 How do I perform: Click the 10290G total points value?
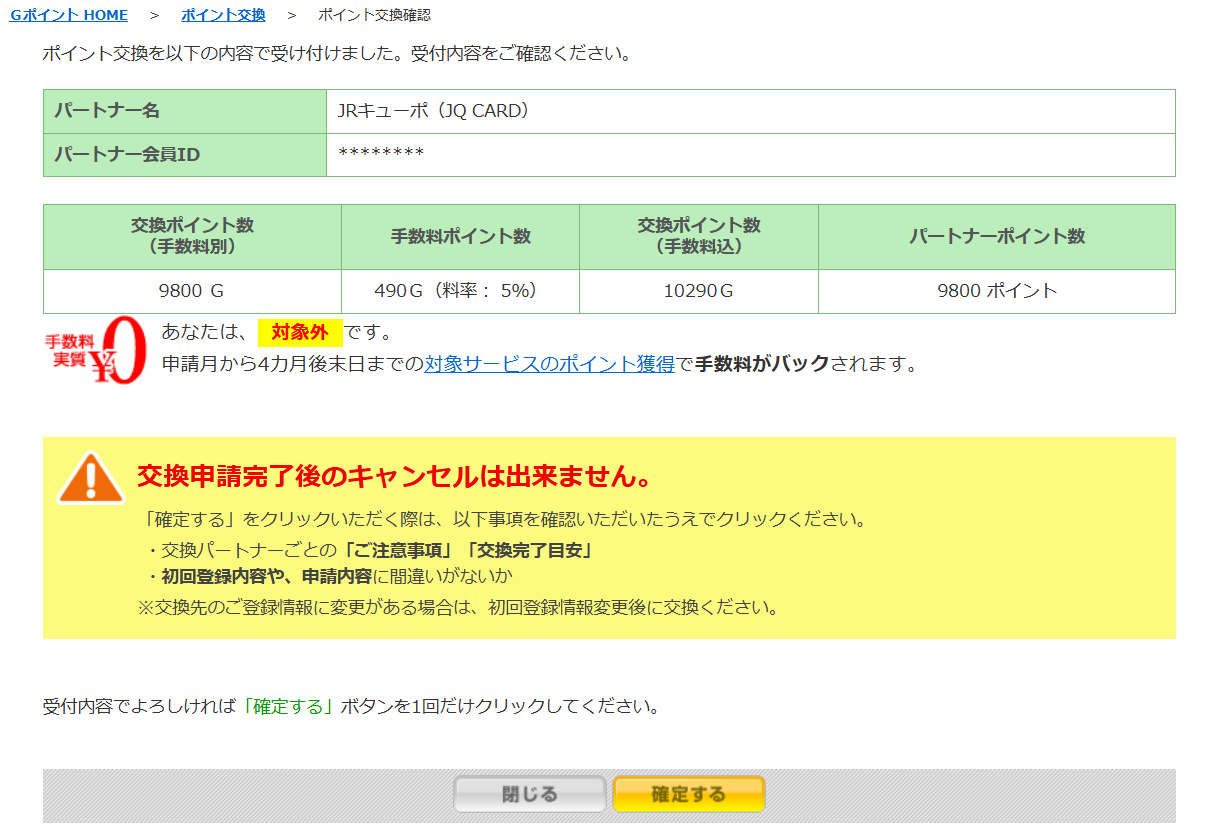click(x=698, y=291)
